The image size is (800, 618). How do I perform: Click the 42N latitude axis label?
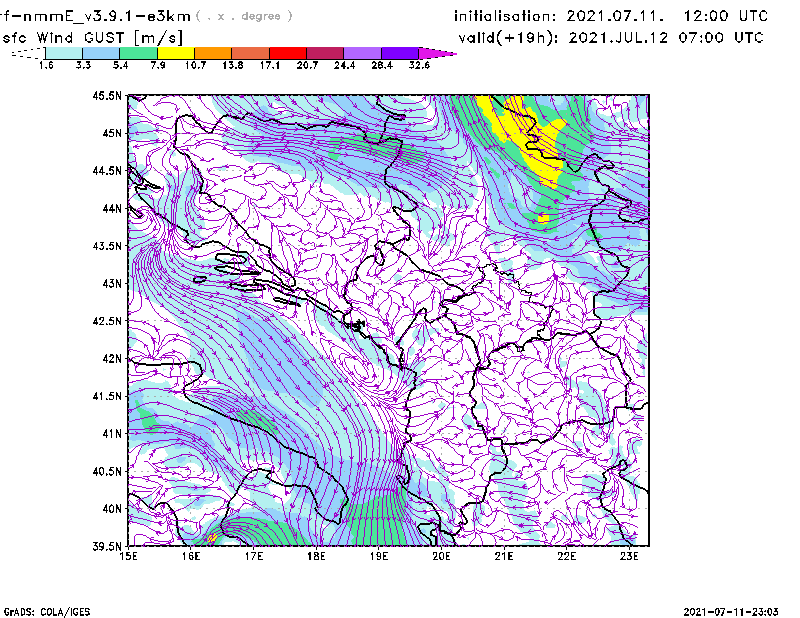[110, 359]
